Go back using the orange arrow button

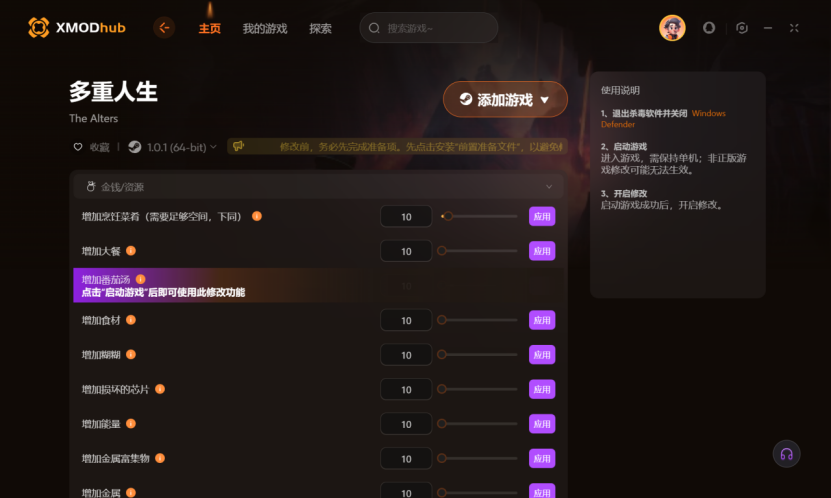pos(164,28)
